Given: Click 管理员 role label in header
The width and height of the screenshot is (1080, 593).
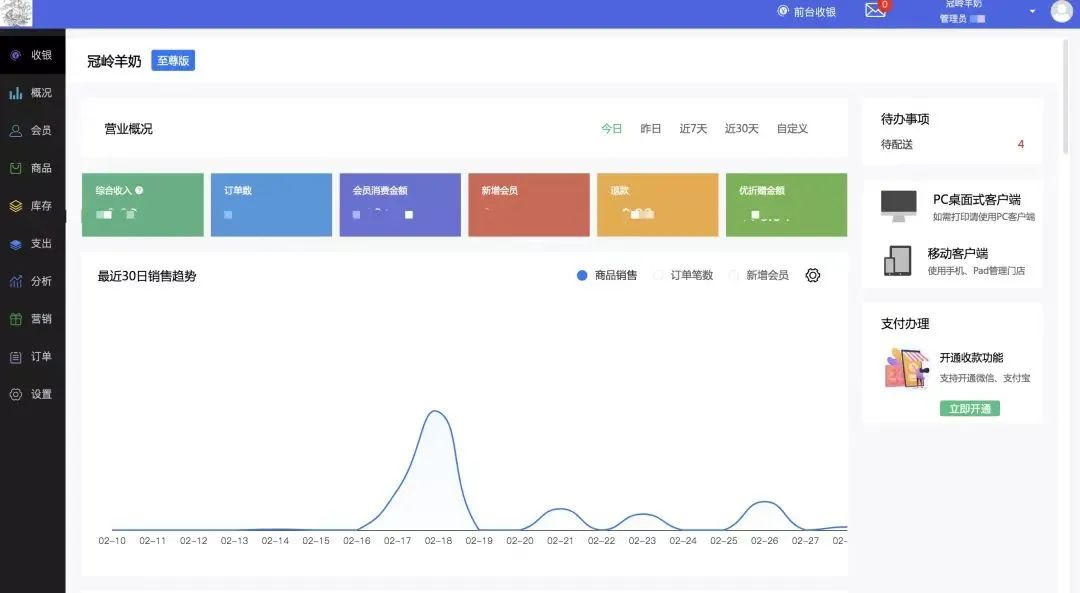Looking at the screenshot, I should pyautogui.click(x=953, y=19).
